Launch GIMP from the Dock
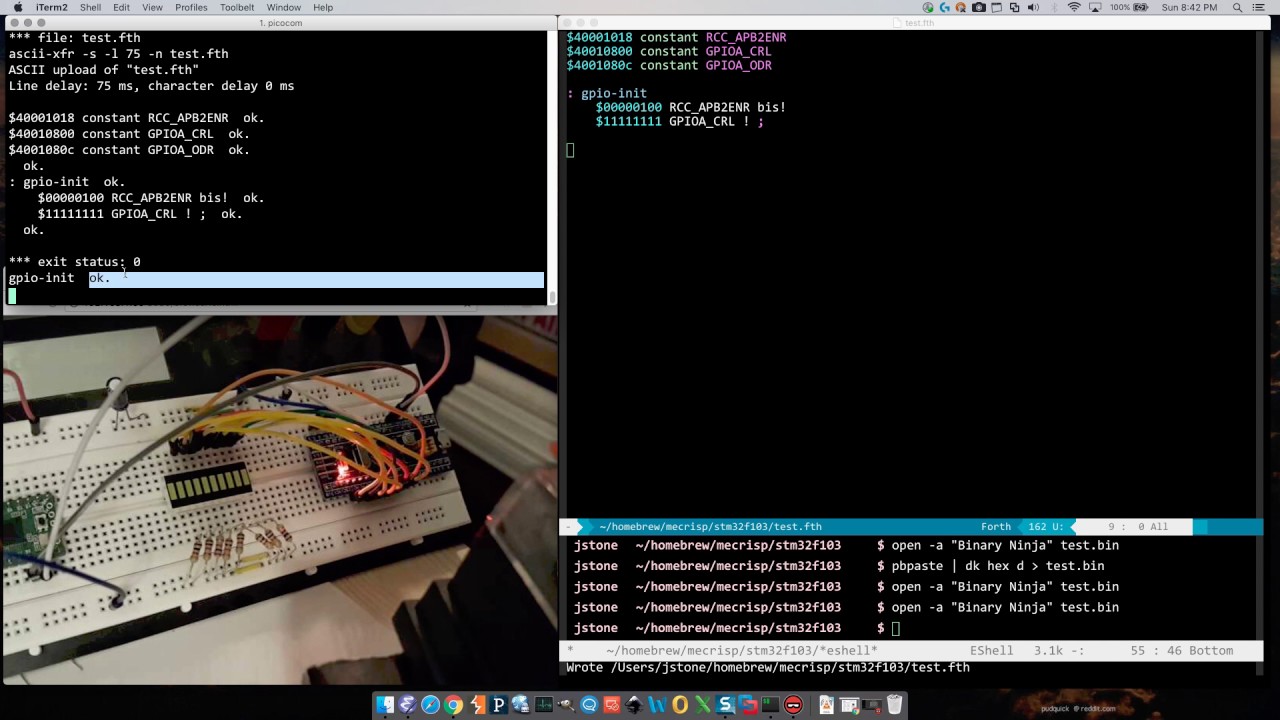The height and width of the screenshot is (720, 1280). point(567,705)
